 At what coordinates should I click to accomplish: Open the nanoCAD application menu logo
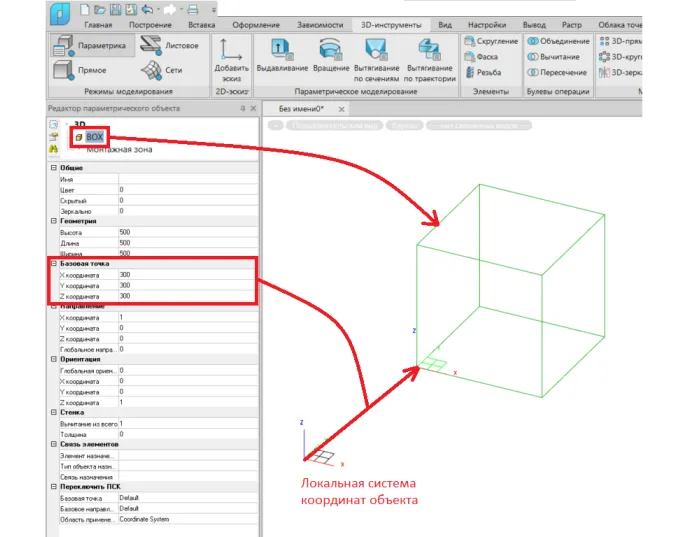(60, 14)
